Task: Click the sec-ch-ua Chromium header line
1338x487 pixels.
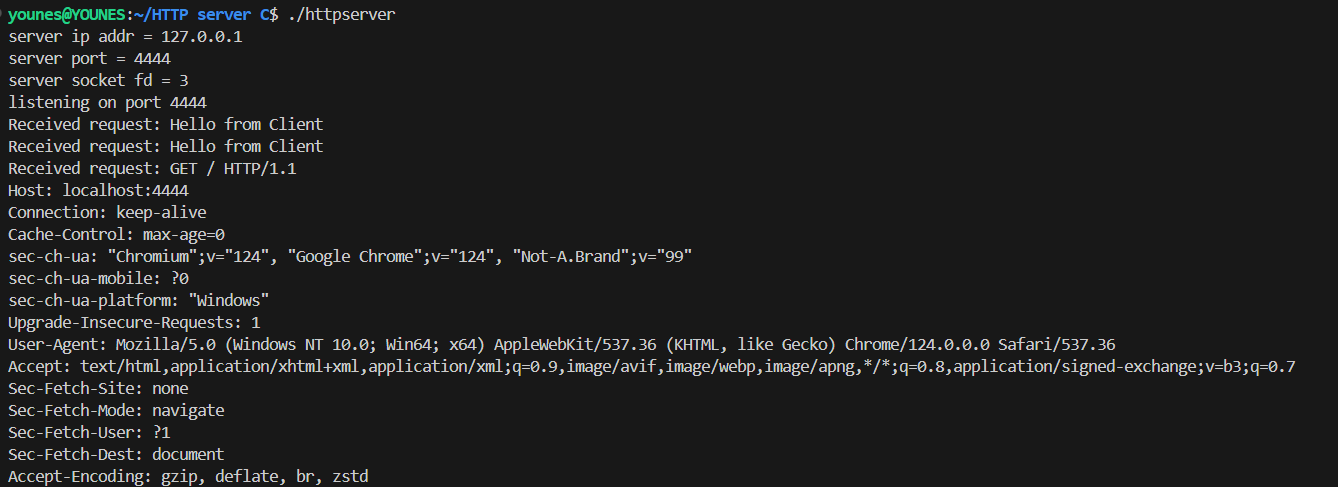Action: (350, 256)
